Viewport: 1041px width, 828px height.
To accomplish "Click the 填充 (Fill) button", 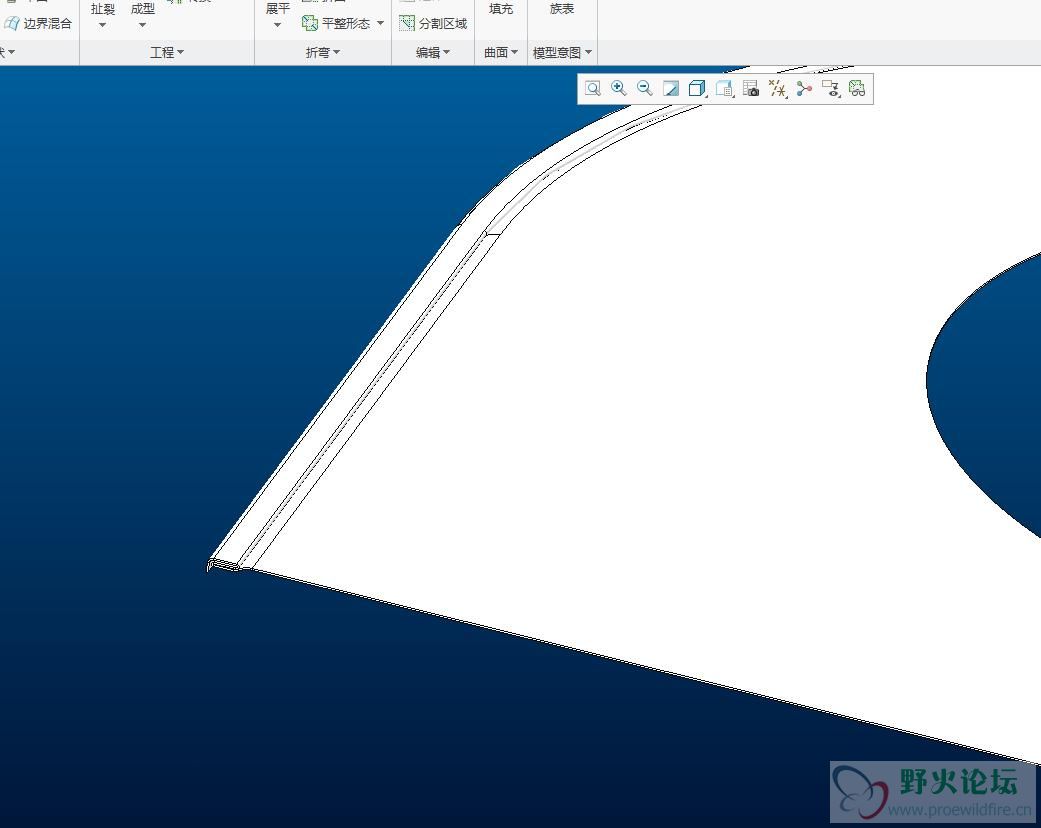I will (501, 9).
